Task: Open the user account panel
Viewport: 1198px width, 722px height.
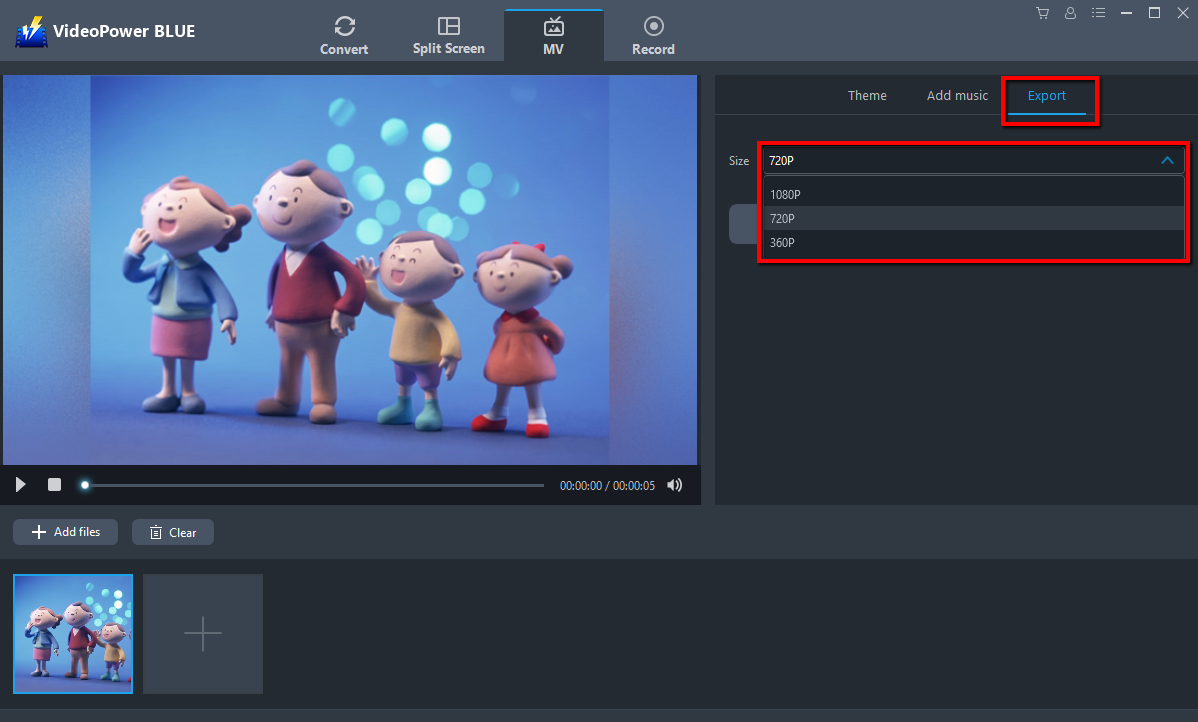Action: pos(1070,13)
